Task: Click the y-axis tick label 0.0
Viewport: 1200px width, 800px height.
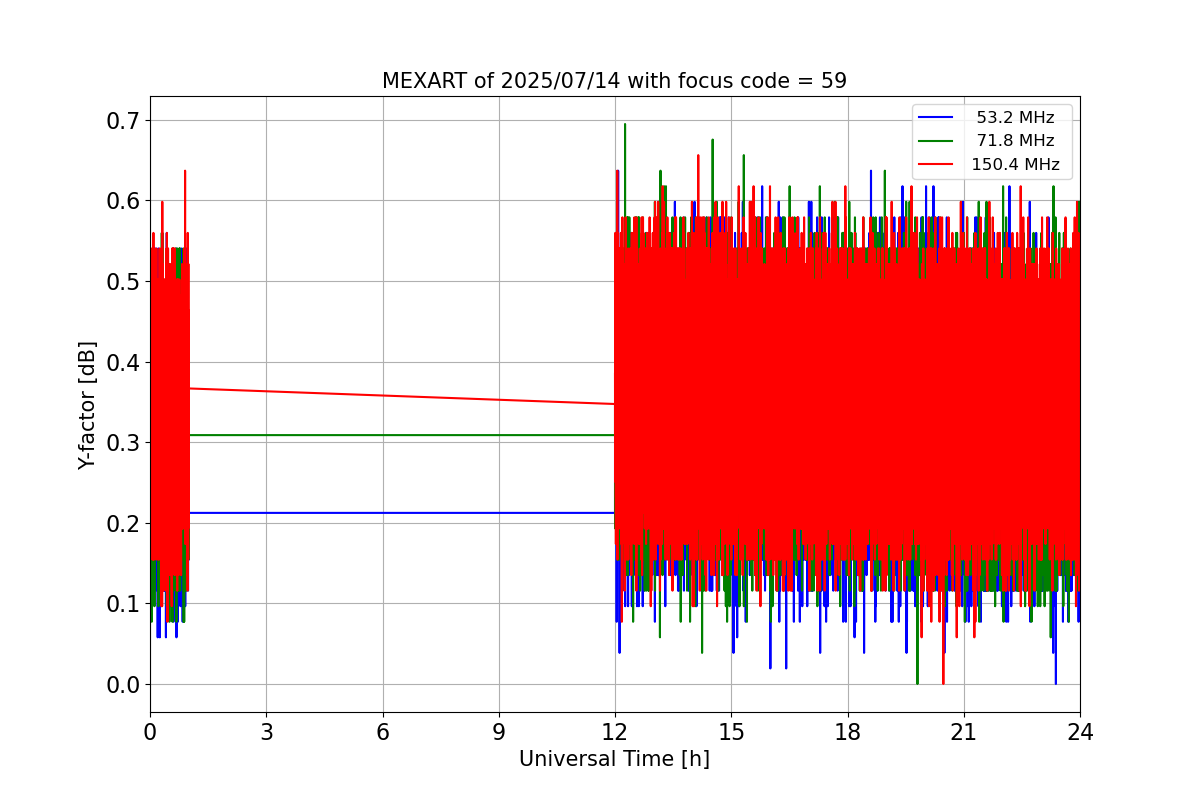Action: [124, 685]
